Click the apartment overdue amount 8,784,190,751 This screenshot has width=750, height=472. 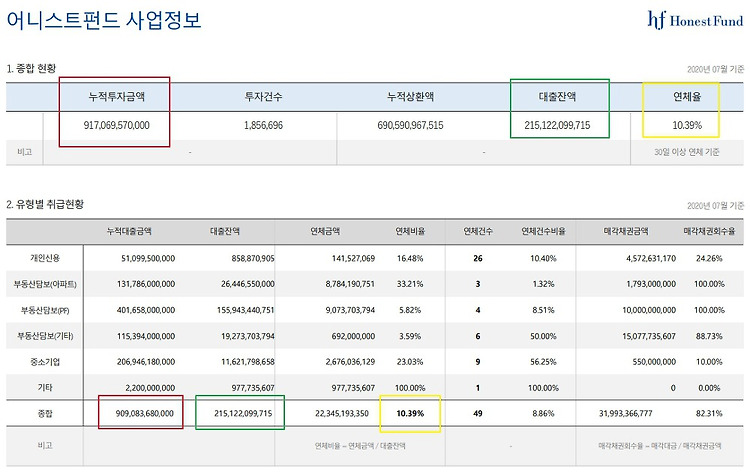click(x=350, y=284)
